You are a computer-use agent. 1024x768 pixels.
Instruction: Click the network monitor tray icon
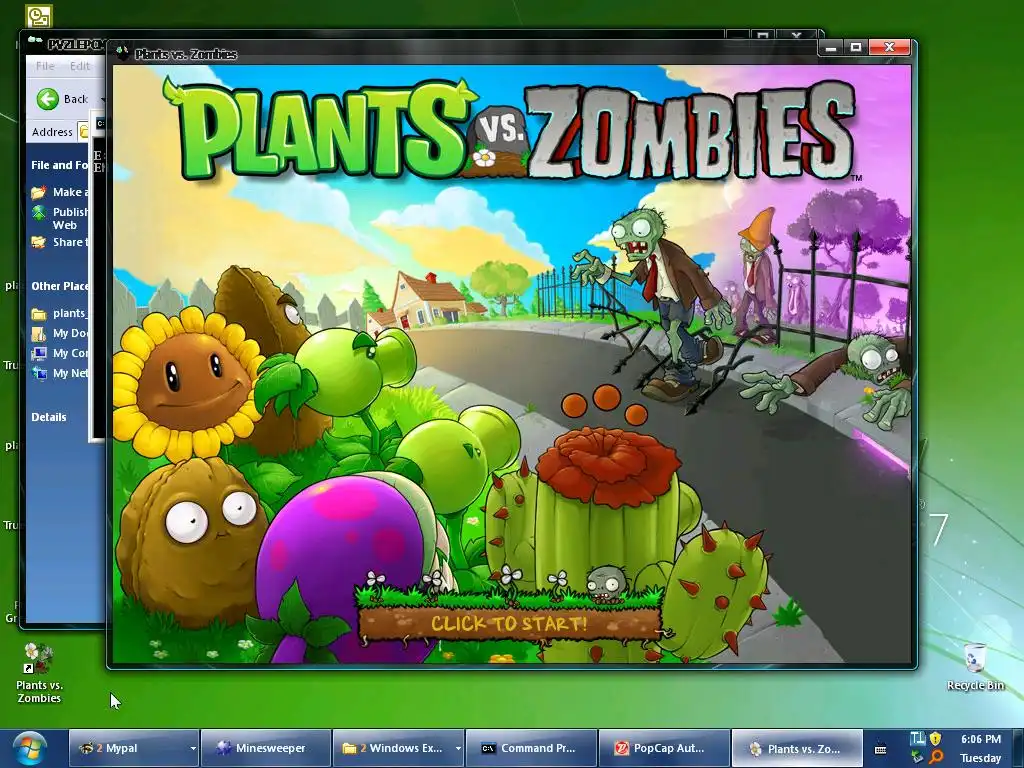click(x=918, y=739)
